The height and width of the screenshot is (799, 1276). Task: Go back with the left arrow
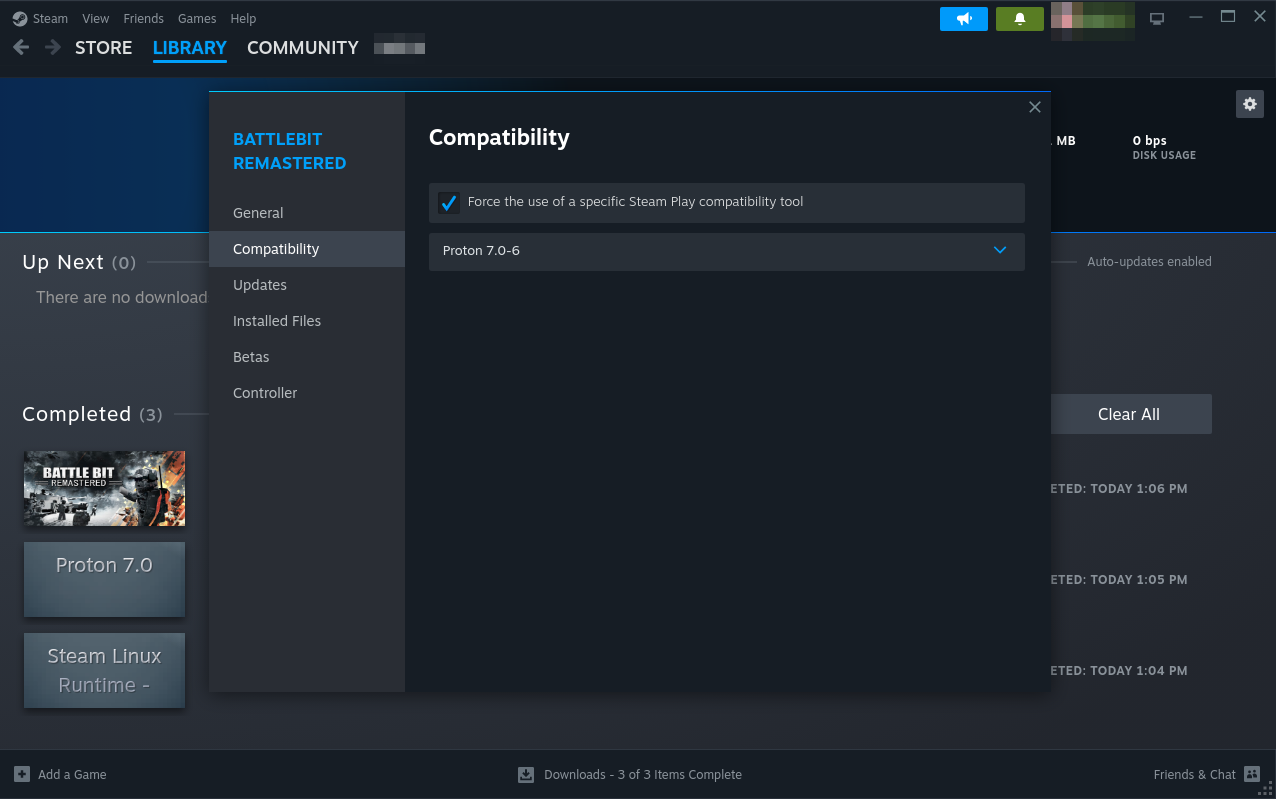pyautogui.click(x=21, y=47)
